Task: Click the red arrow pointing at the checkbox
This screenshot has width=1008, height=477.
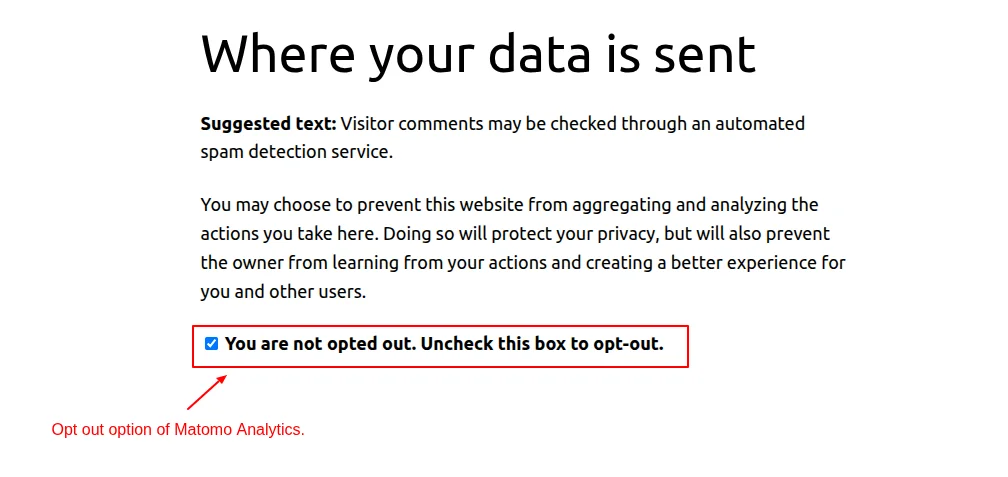Action: tap(207, 392)
